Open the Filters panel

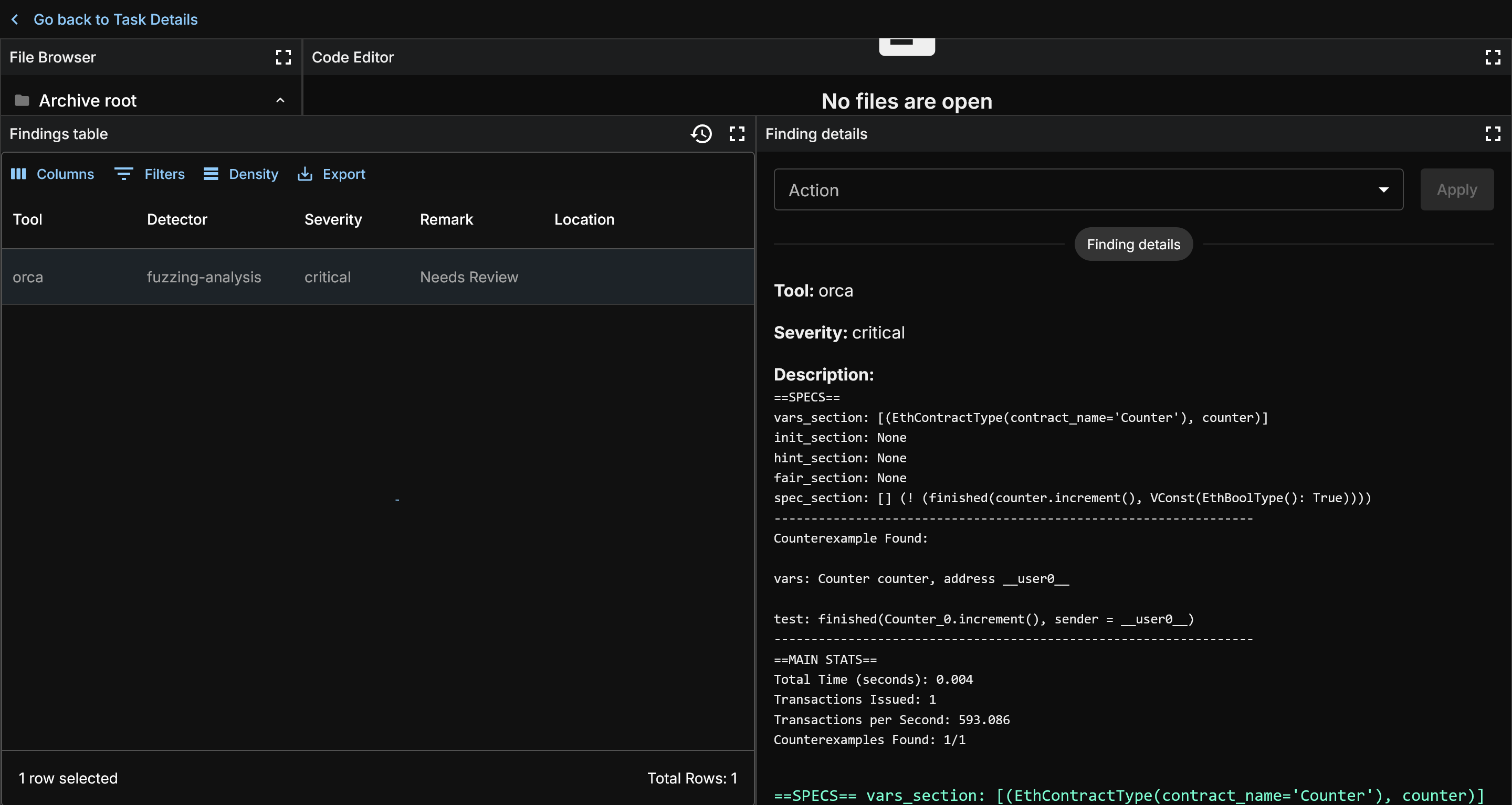(x=150, y=174)
